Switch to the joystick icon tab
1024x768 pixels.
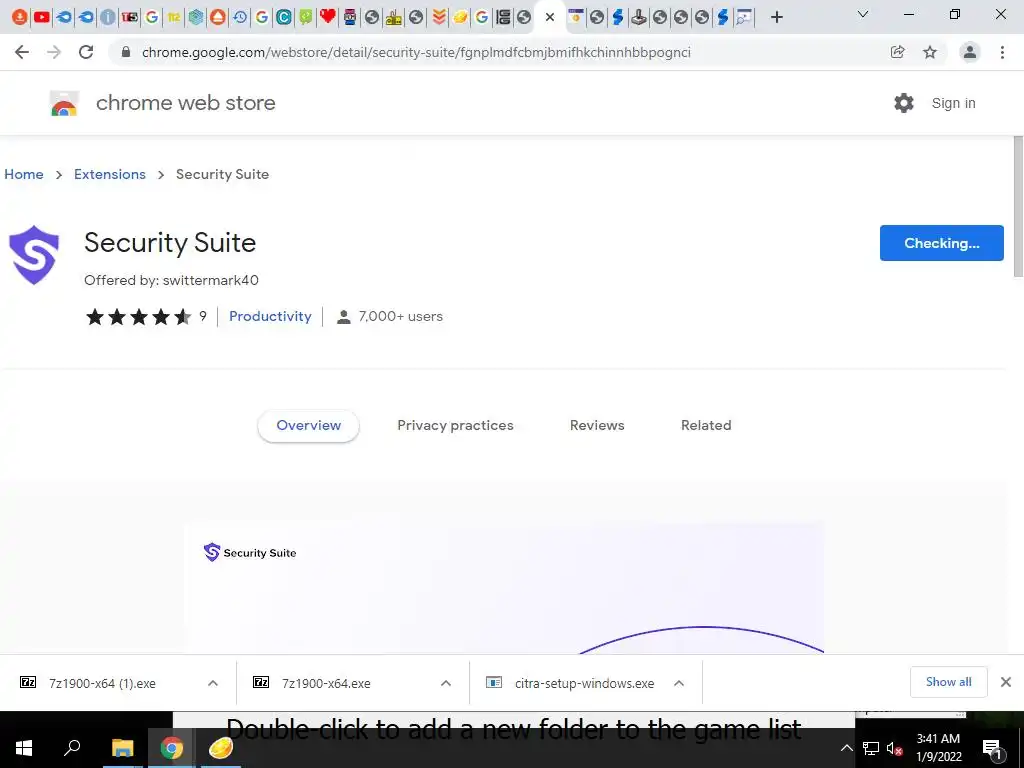639,17
